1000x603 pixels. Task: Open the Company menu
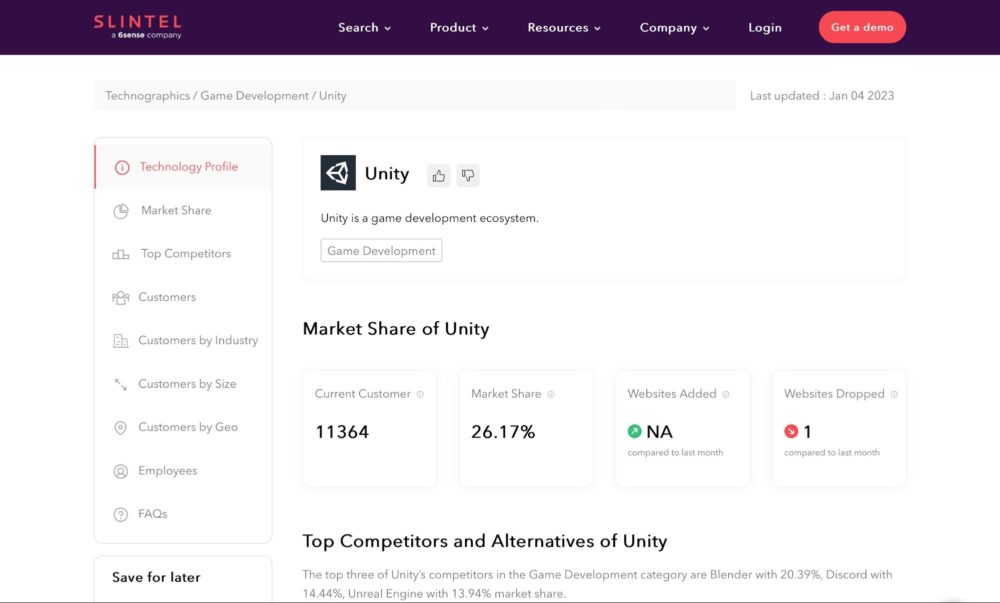(674, 28)
